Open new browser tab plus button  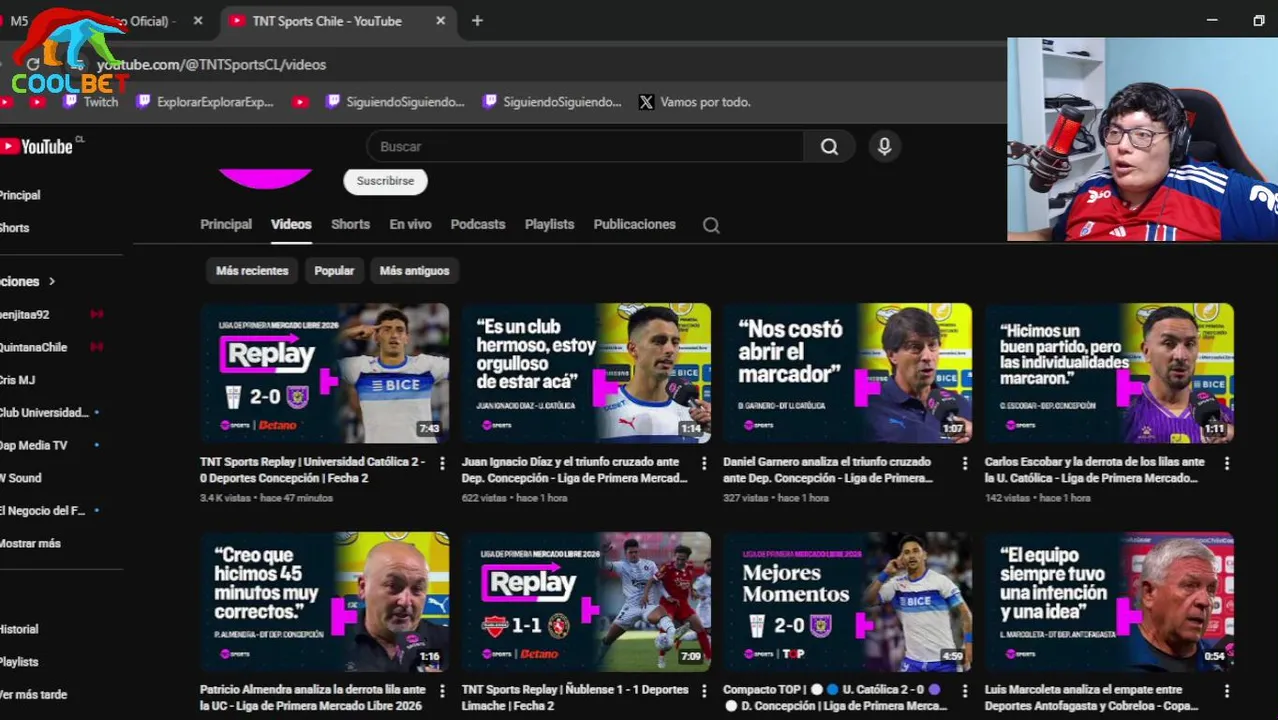pyautogui.click(x=477, y=20)
